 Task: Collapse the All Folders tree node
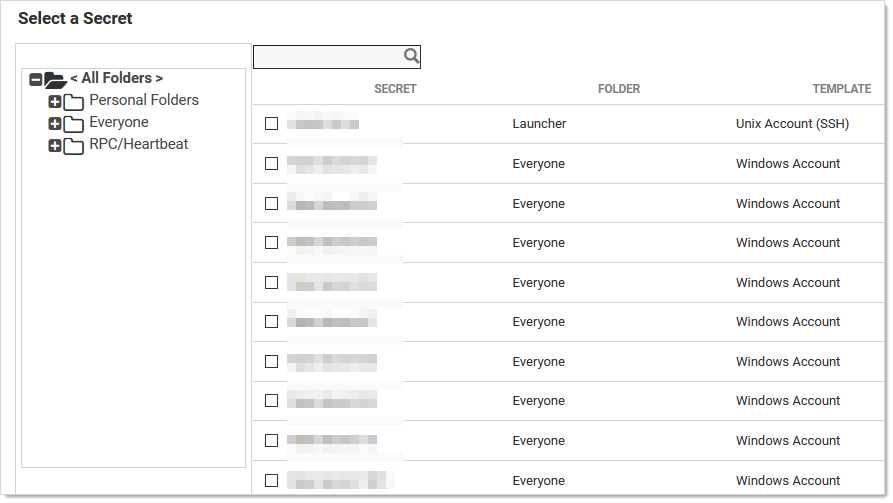point(36,79)
